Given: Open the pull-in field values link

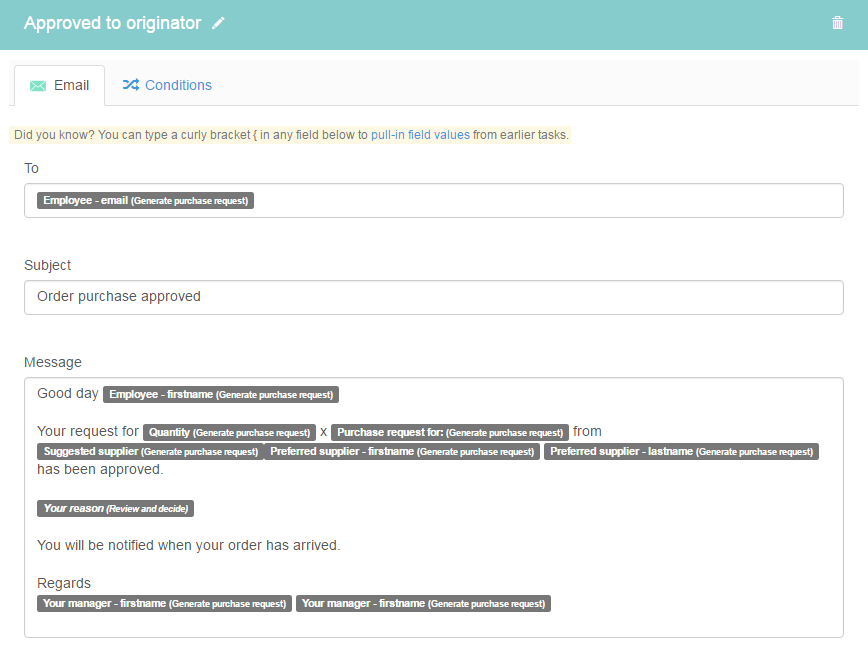Looking at the screenshot, I should coord(420,135).
